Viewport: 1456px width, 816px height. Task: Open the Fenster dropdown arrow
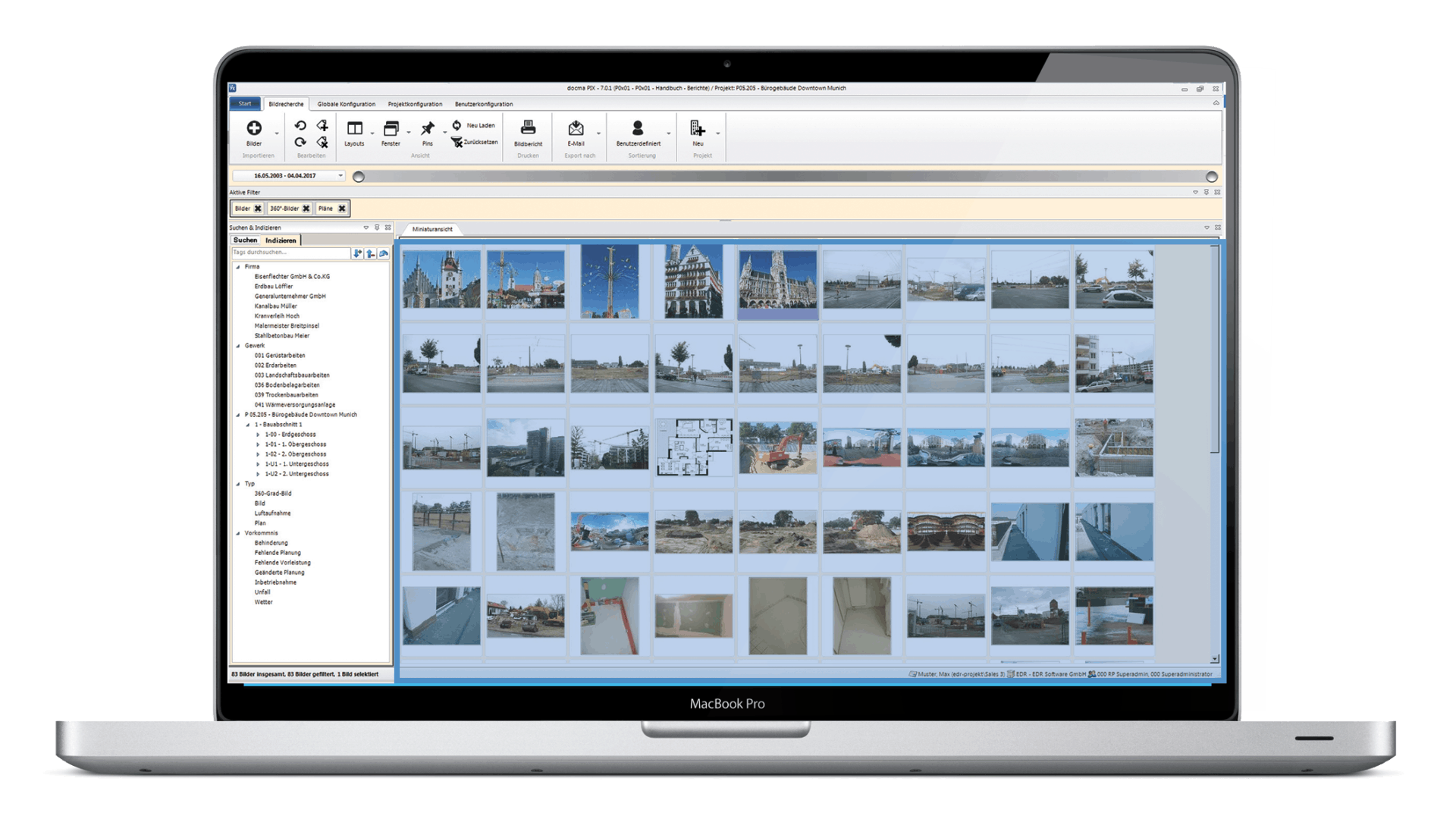pyautogui.click(x=409, y=133)
